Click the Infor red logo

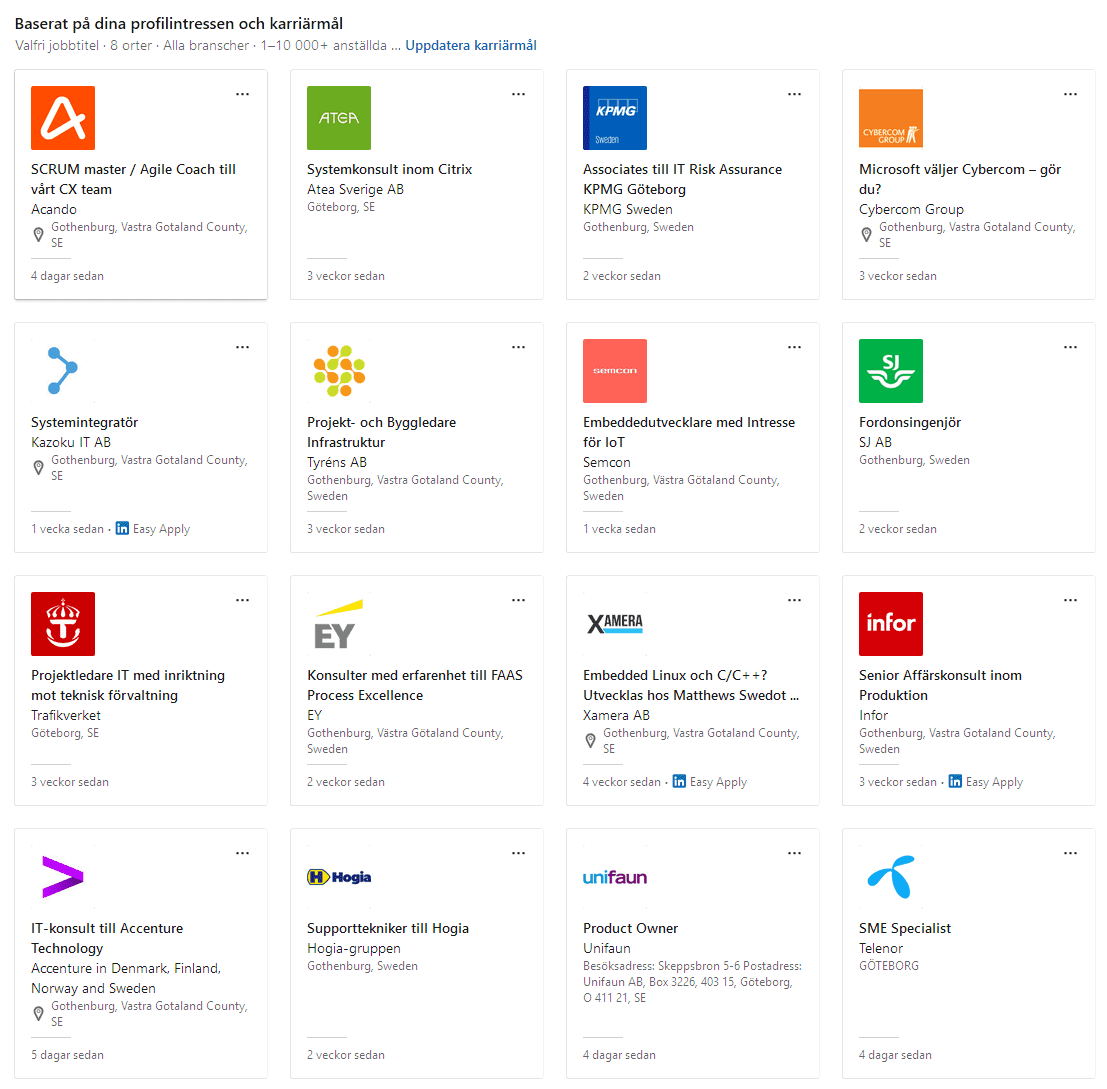(891, 624)
